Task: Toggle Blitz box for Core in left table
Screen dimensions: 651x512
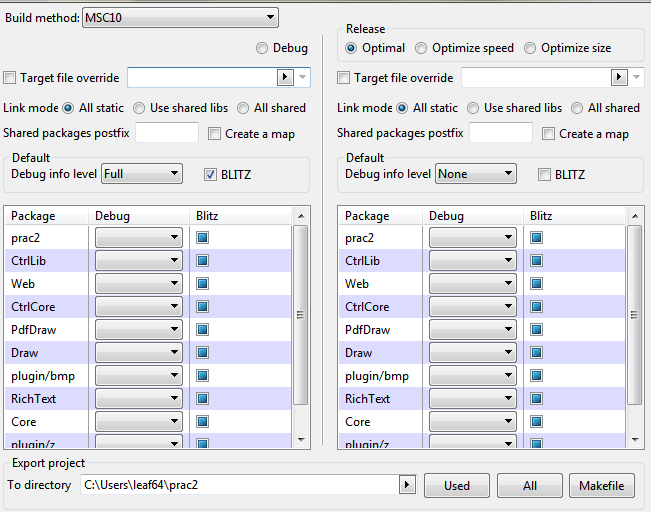Action: pos(202,422)
